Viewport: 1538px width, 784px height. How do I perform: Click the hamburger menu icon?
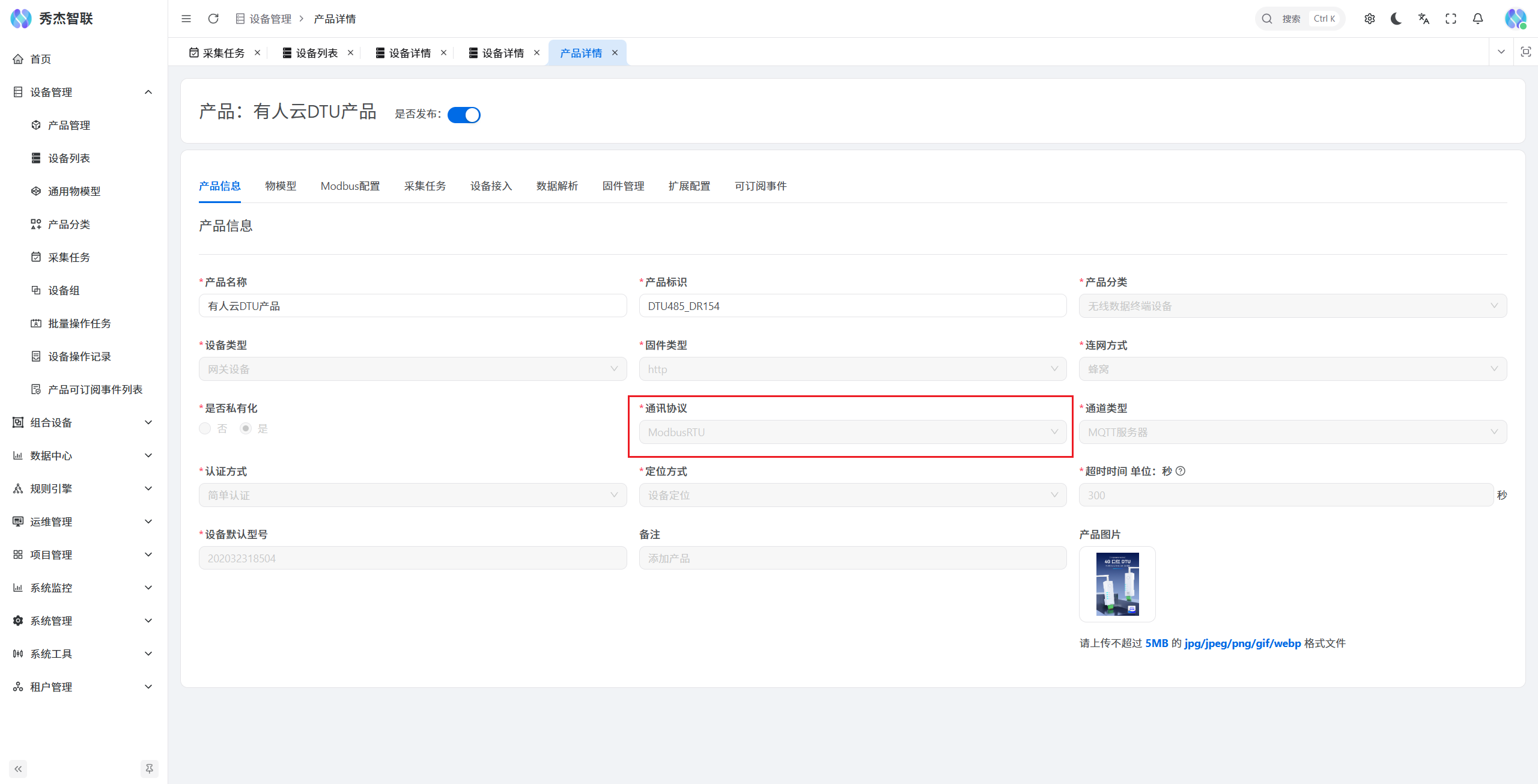pos(186,19)
